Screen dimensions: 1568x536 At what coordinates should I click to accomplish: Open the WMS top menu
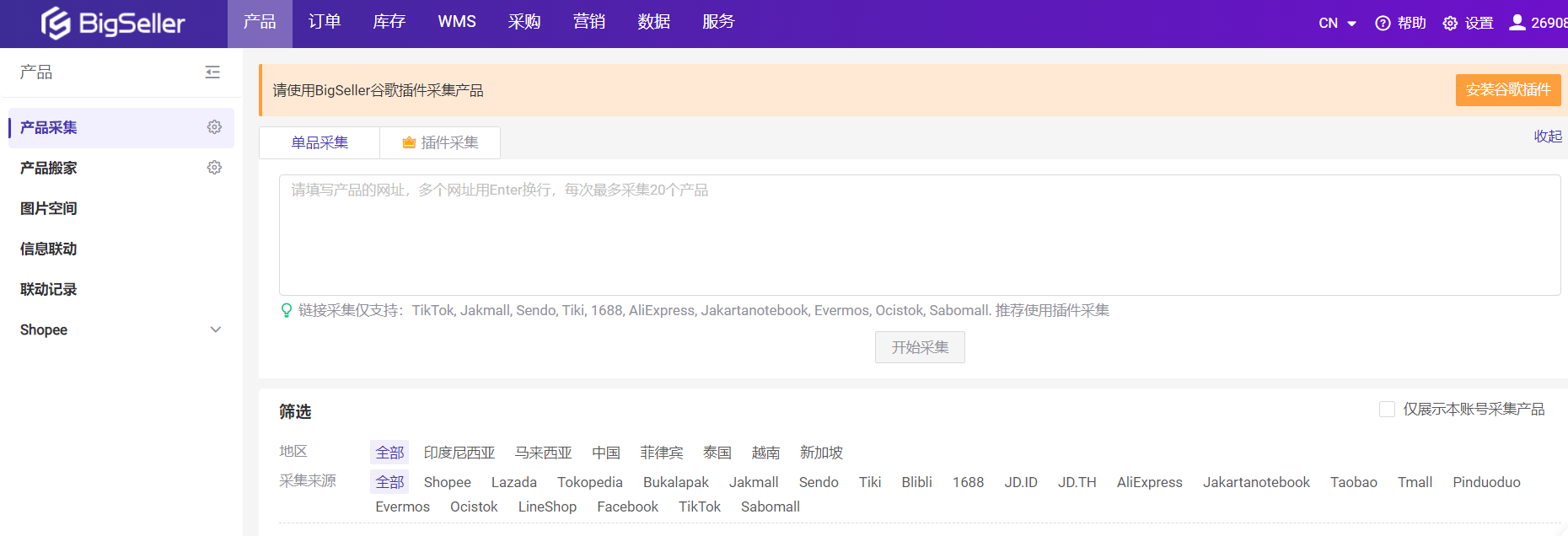click(x=457, y=22)
